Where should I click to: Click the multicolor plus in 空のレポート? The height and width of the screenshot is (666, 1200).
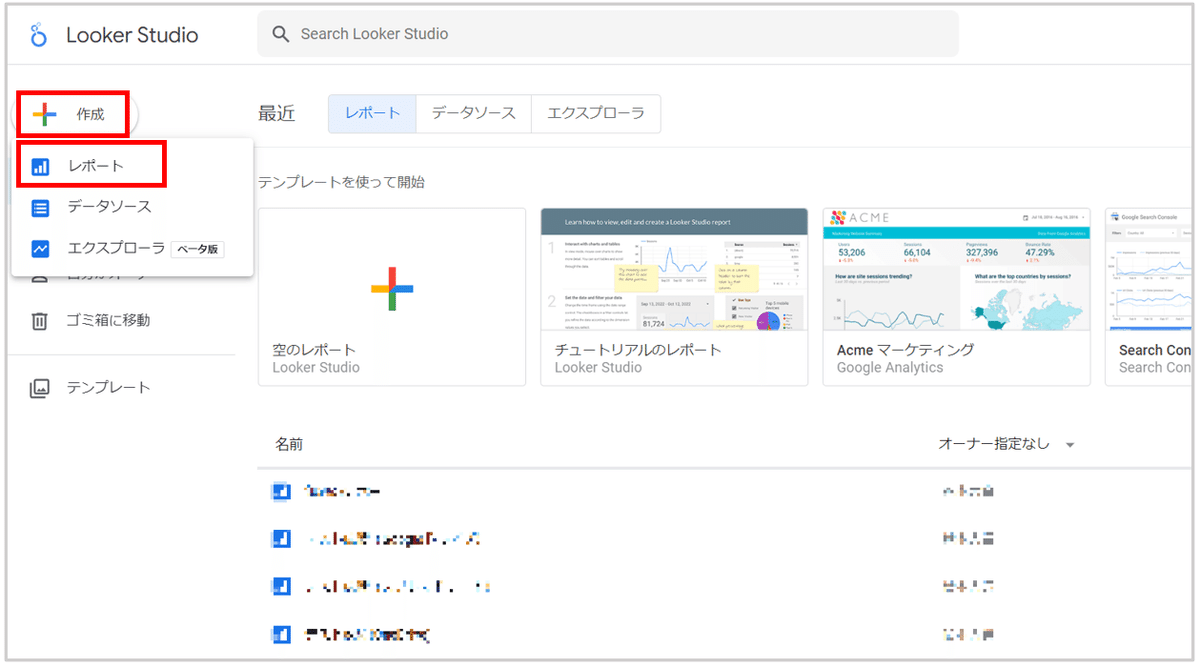click(x=392, y=288)
